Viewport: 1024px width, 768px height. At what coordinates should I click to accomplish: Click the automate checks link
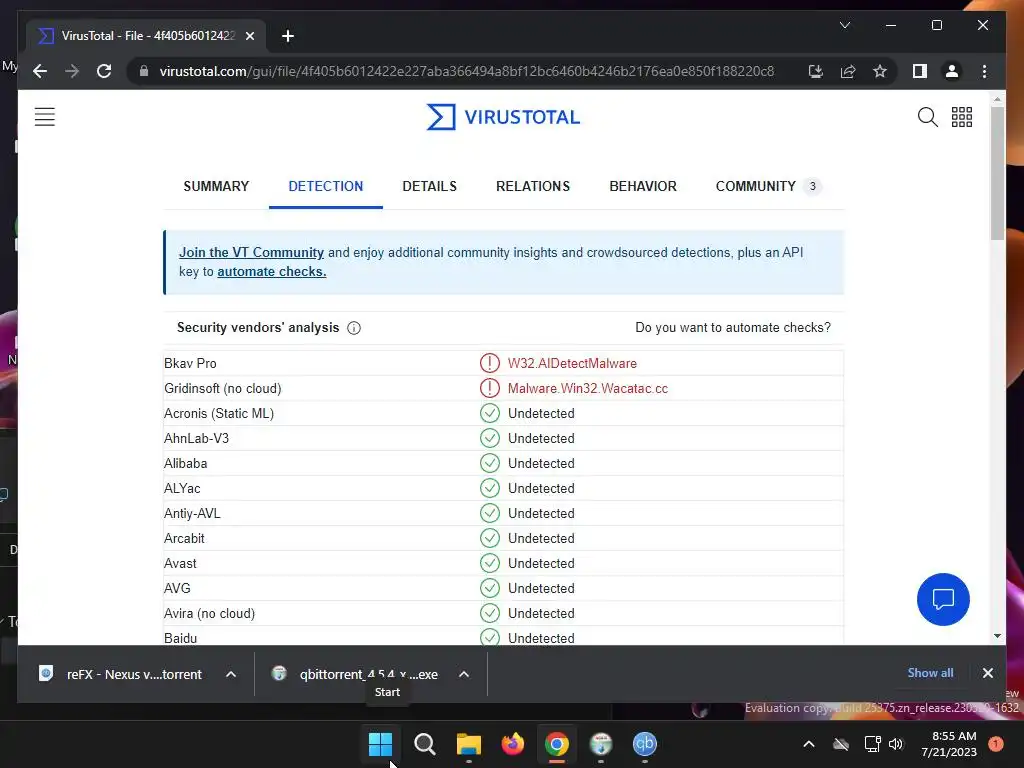[272, 272]
